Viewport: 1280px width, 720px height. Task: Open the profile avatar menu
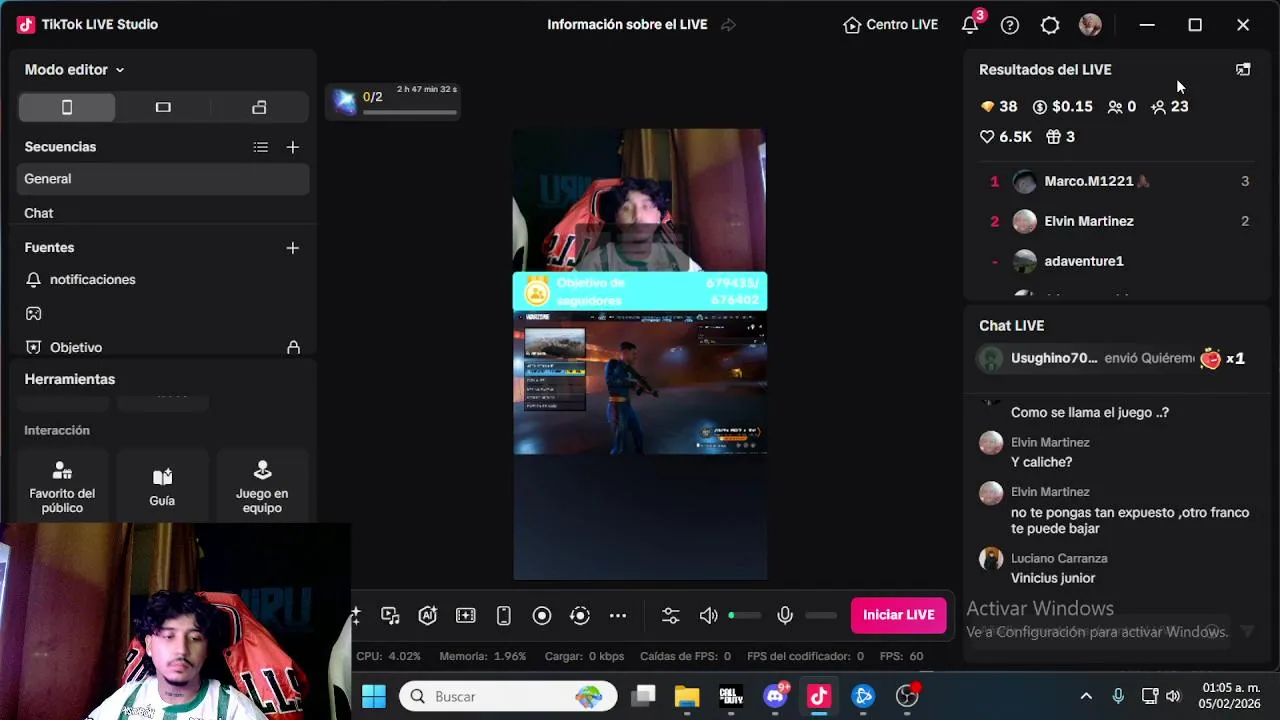point(1090,25)
